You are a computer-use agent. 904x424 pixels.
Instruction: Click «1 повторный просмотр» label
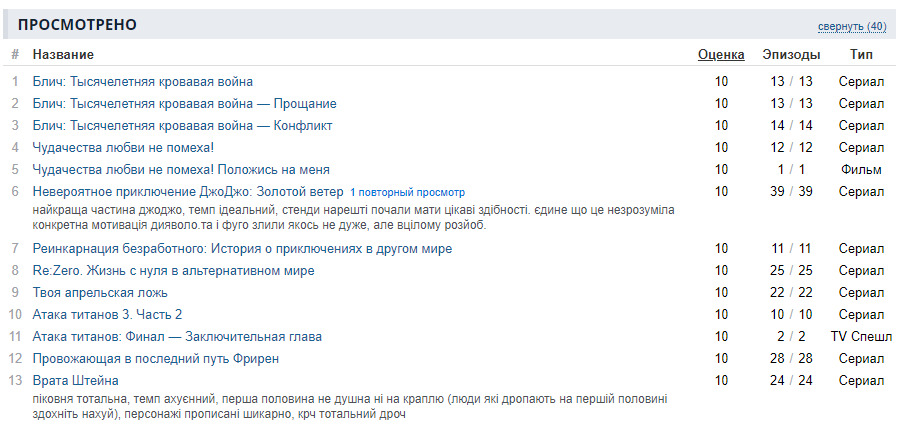pyautogui.click(x=407, y=192)
